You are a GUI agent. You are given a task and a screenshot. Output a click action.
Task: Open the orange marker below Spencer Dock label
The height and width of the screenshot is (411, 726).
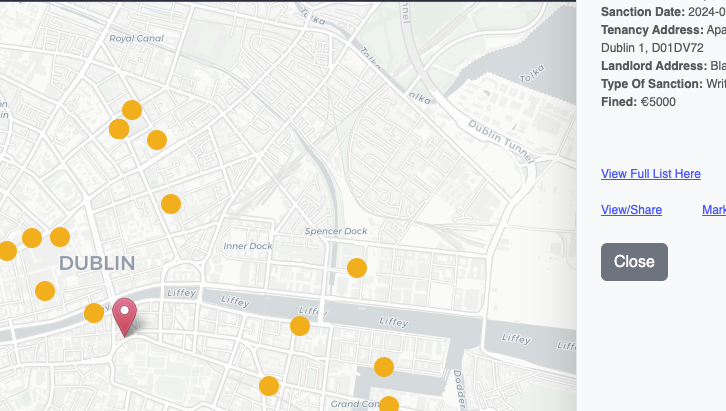[x=357, y=268]
